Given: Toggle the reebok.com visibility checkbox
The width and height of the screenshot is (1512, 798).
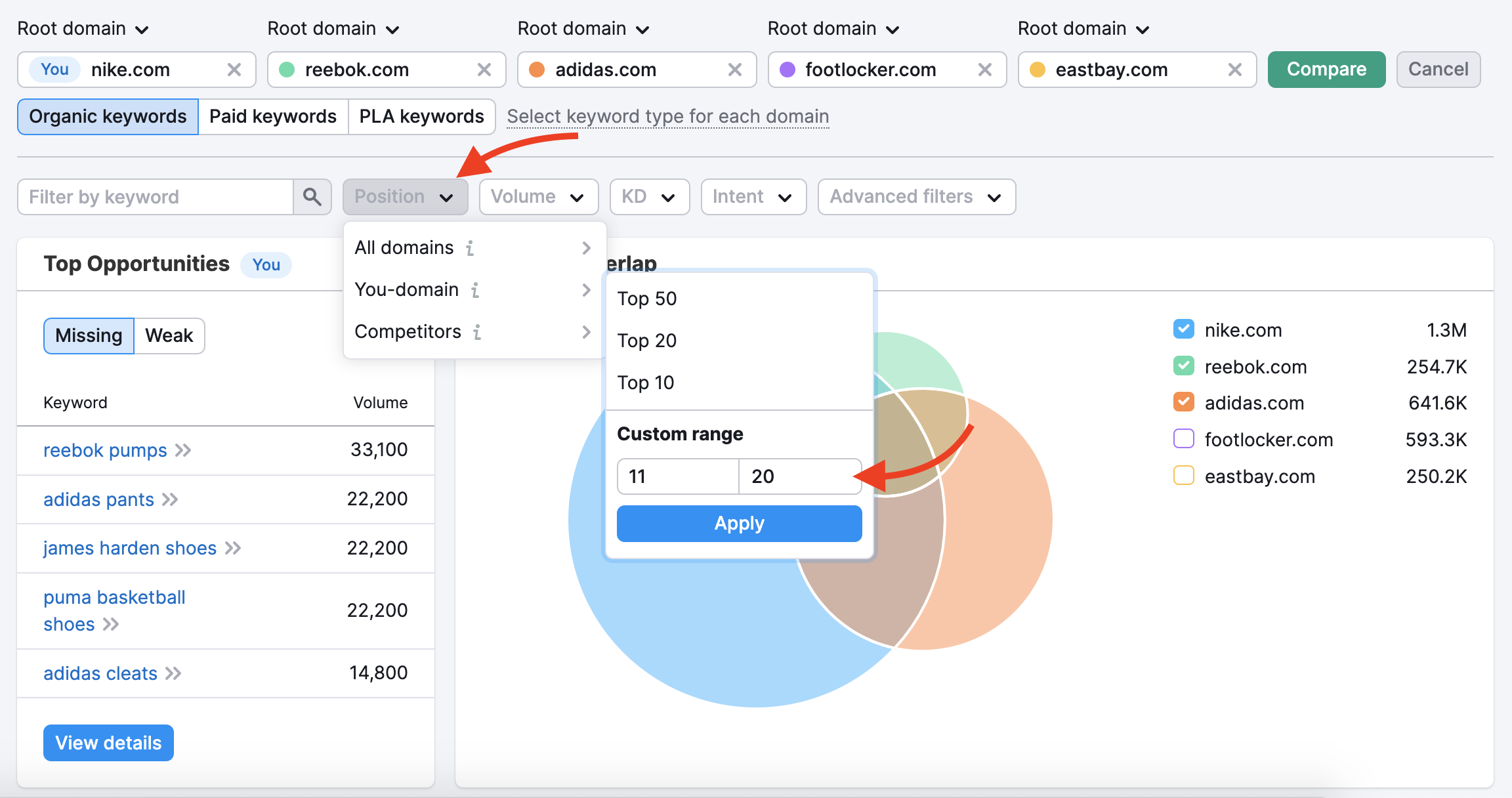Looking at the screenshot, I should 1183,365.
